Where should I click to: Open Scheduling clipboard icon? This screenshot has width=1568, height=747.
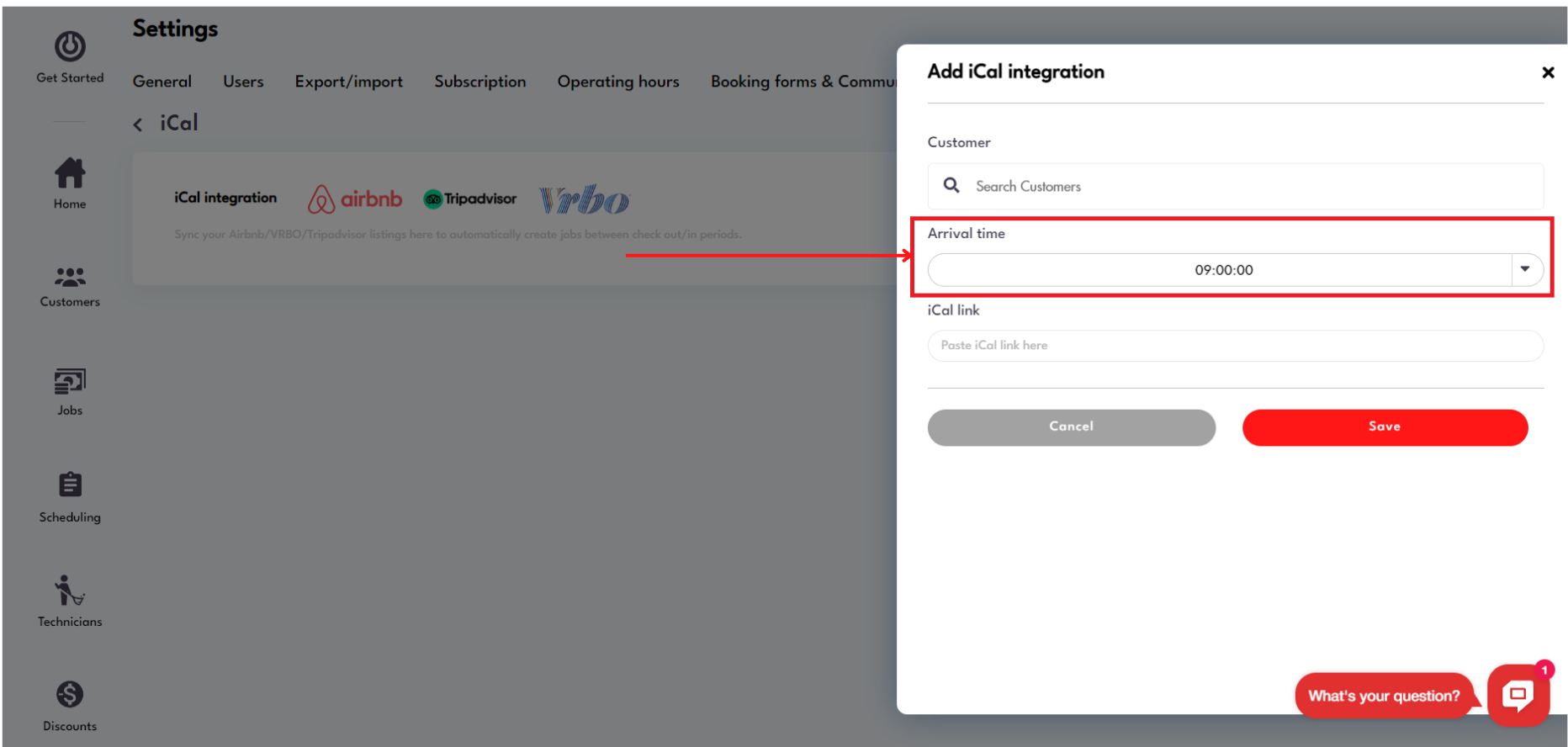pos(70,485)
